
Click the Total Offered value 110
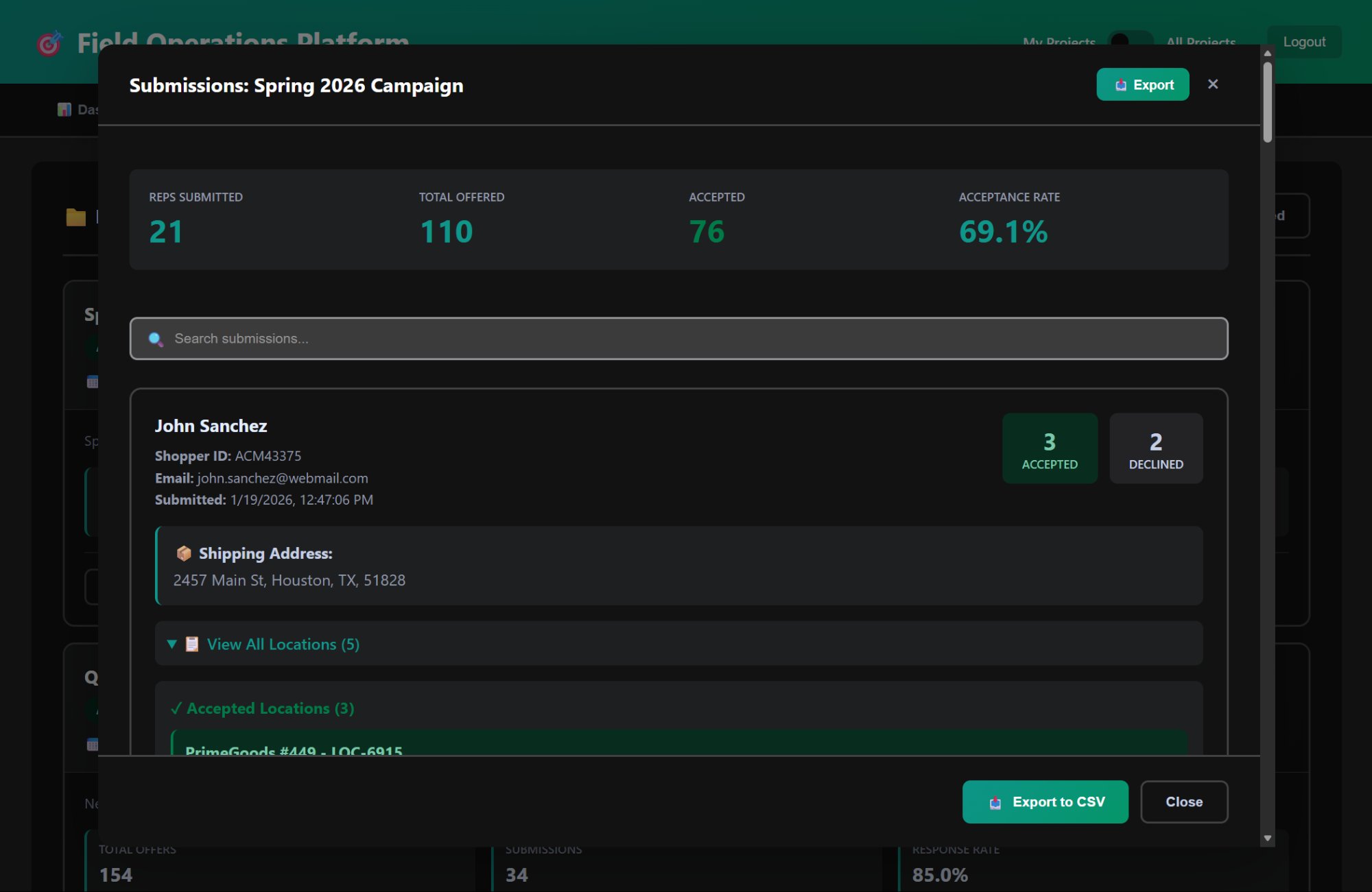(446, 232)
